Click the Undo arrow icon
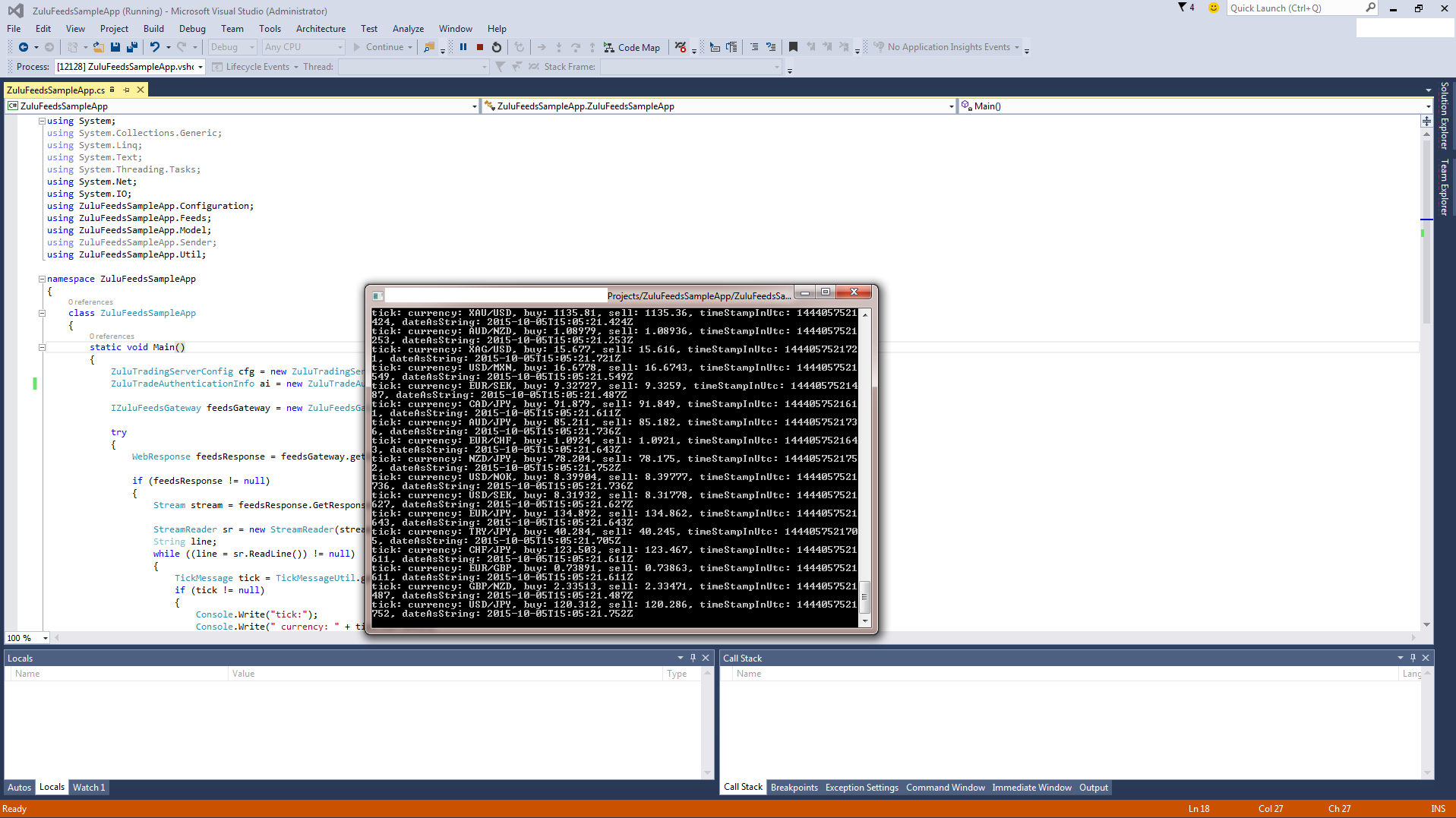This screenshot has height=818, width=1456. tap(155, 47)
